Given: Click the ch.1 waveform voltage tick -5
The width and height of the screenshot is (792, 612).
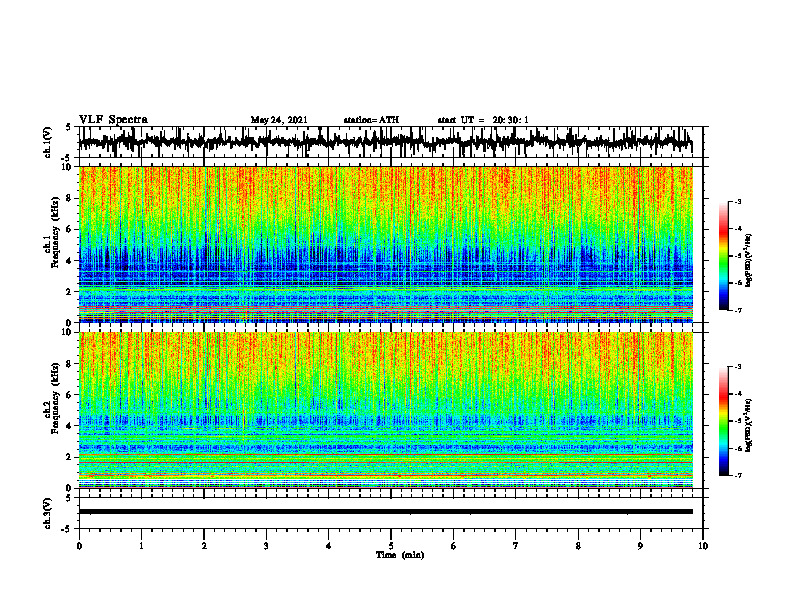Looking at the screenshot, I should 67,159.
